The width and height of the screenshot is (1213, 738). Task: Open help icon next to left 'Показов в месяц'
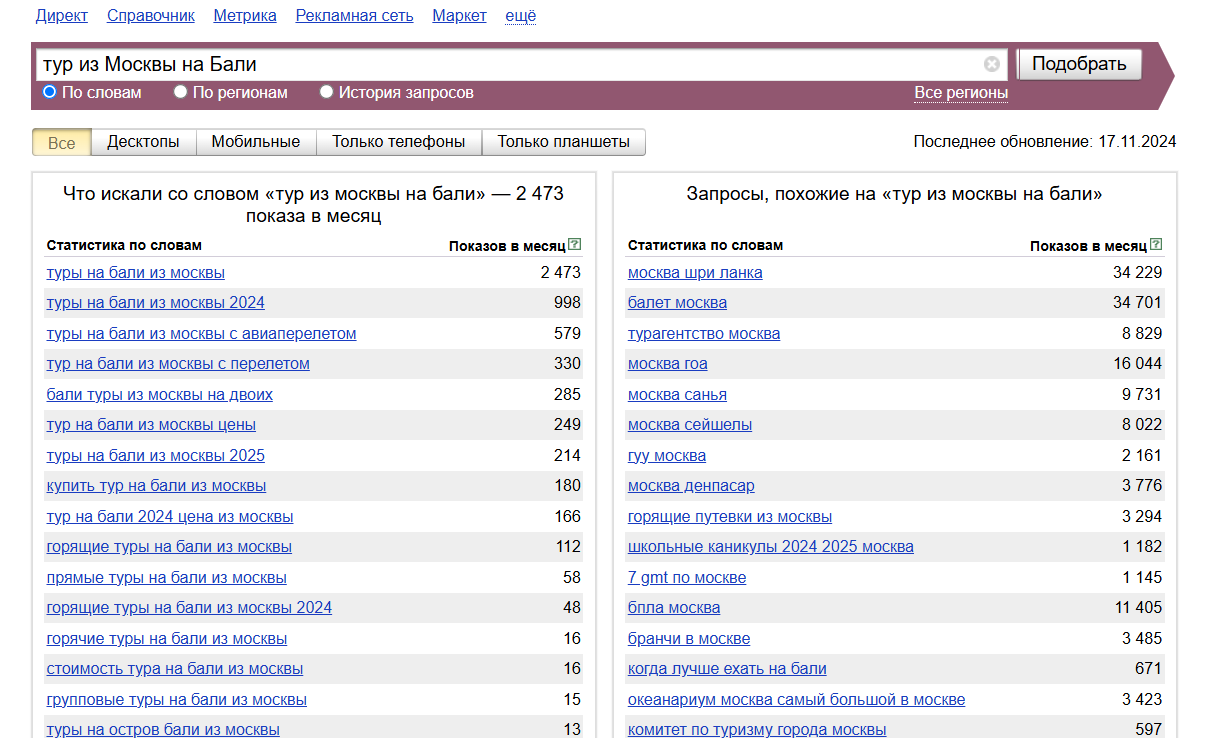(x=574, y=245)
